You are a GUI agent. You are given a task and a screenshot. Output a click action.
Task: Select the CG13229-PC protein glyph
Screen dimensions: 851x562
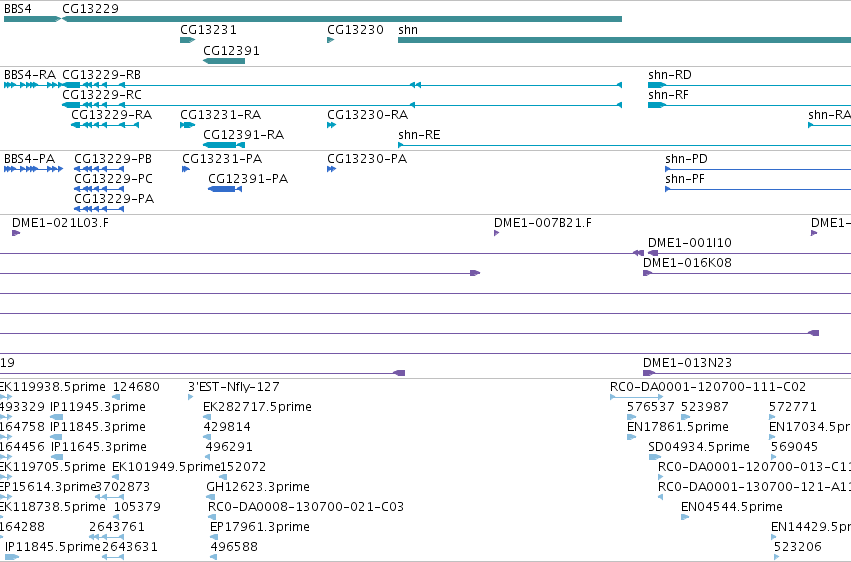coord(99,189)
